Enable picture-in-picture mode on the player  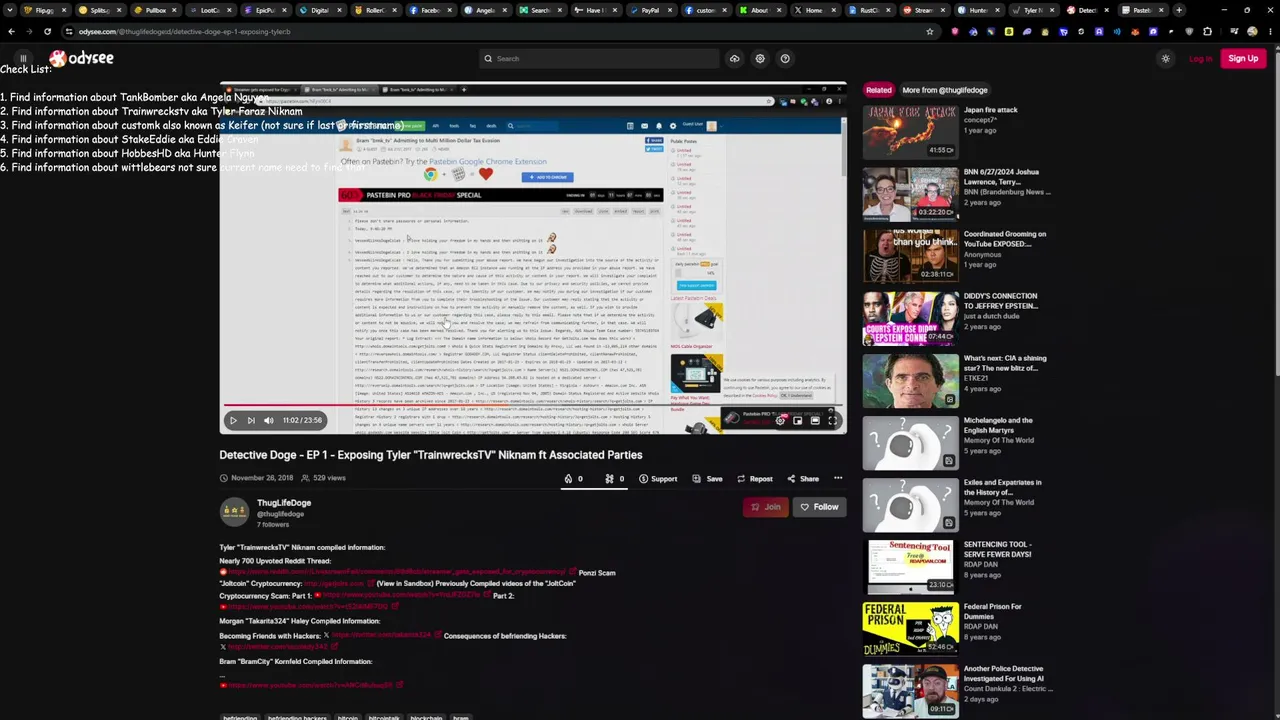797,421
